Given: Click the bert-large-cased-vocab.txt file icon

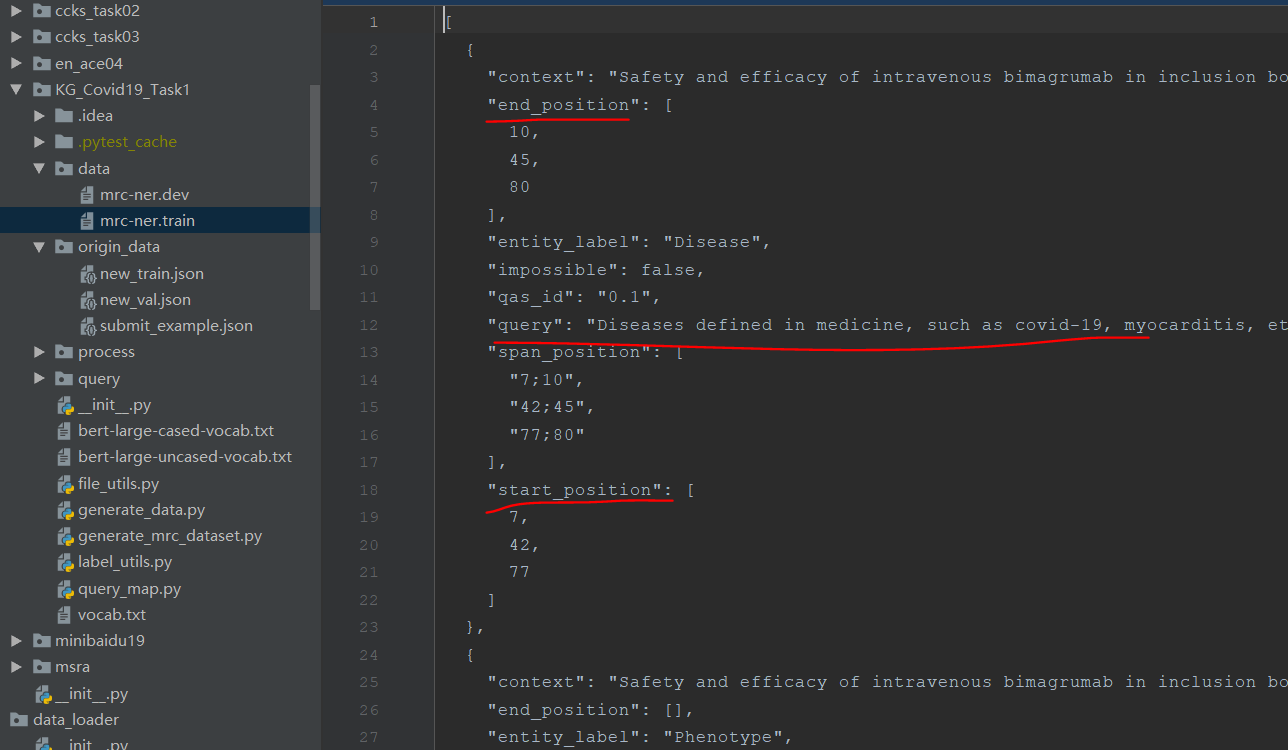Looking at the screenshot, I should (x=65, y=430).
